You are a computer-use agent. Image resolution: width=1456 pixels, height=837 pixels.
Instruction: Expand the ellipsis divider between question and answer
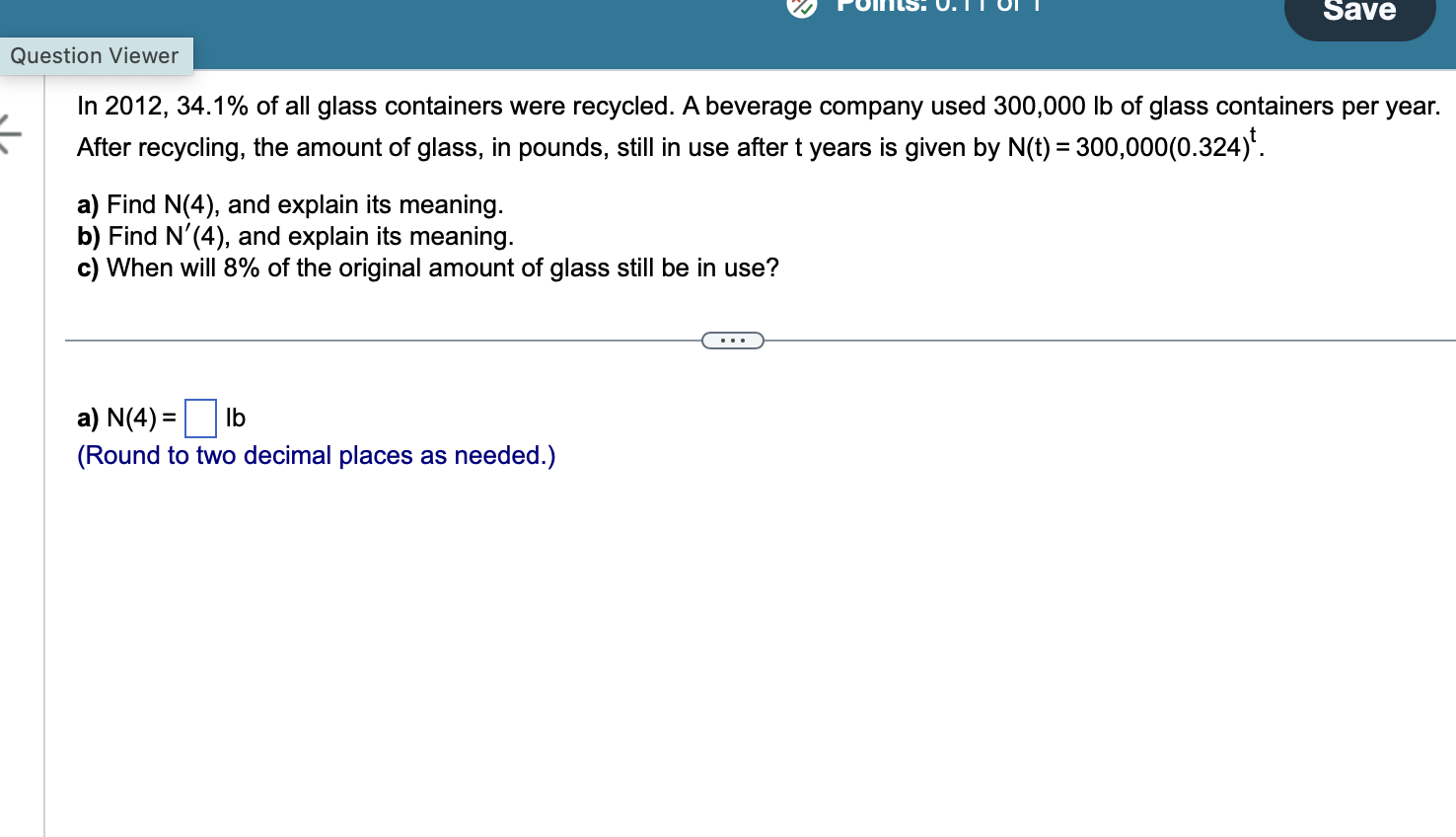tap(733, 340)
